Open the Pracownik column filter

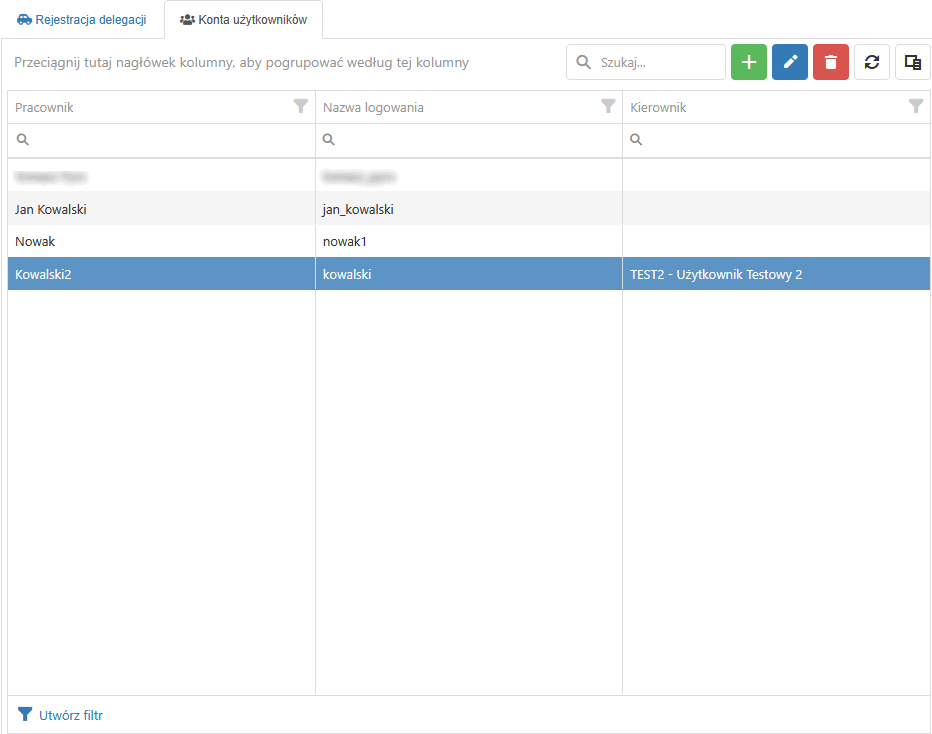pyautogui.click(x=301, y=107)
